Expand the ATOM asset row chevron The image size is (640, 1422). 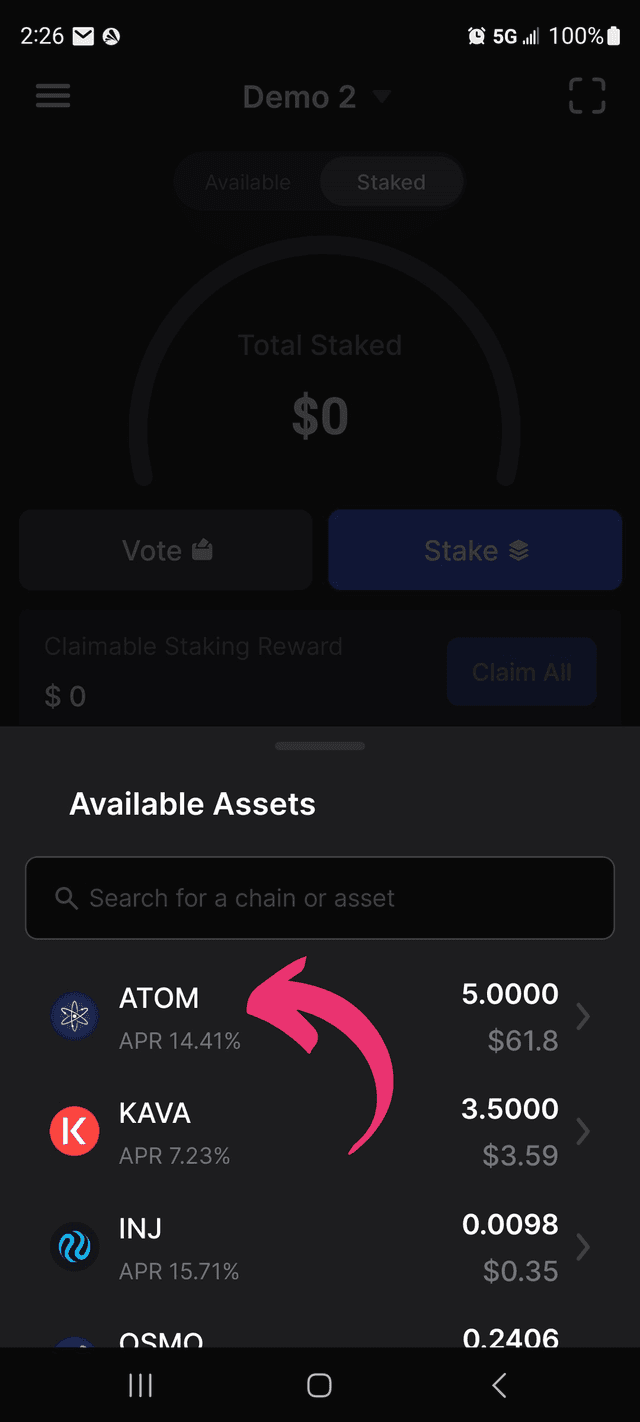pos(583,1016)
